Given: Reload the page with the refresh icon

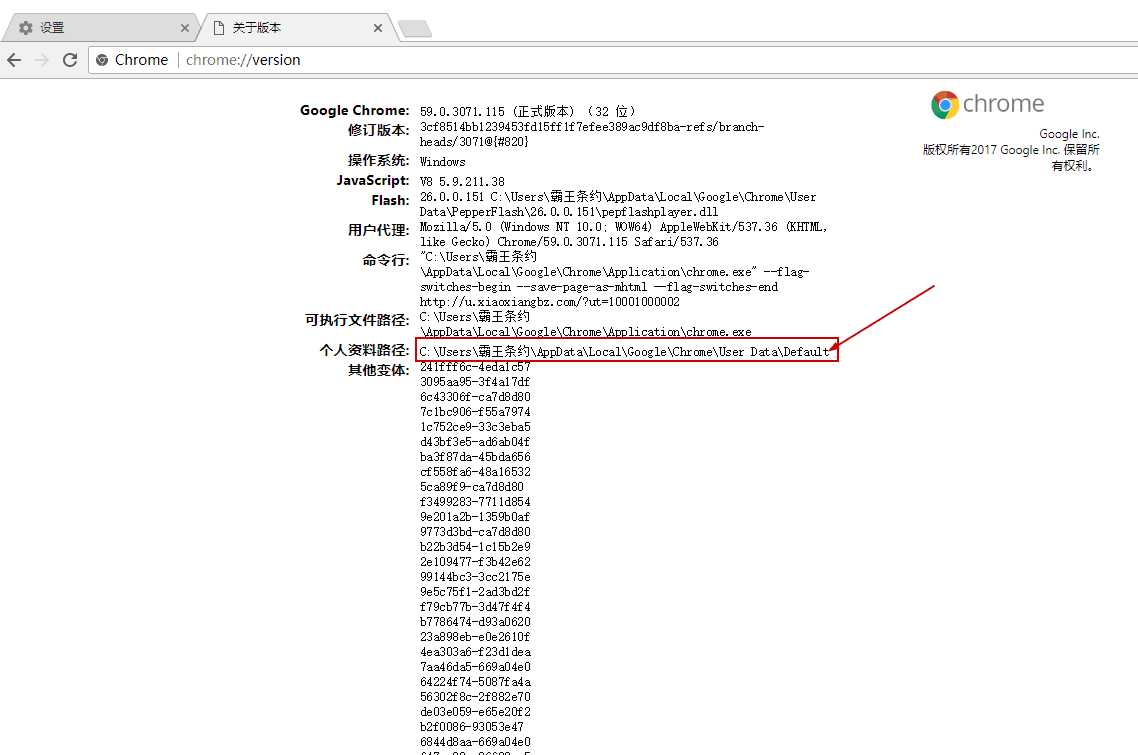Looking at the screenshot, I should (x=70, y=60).
